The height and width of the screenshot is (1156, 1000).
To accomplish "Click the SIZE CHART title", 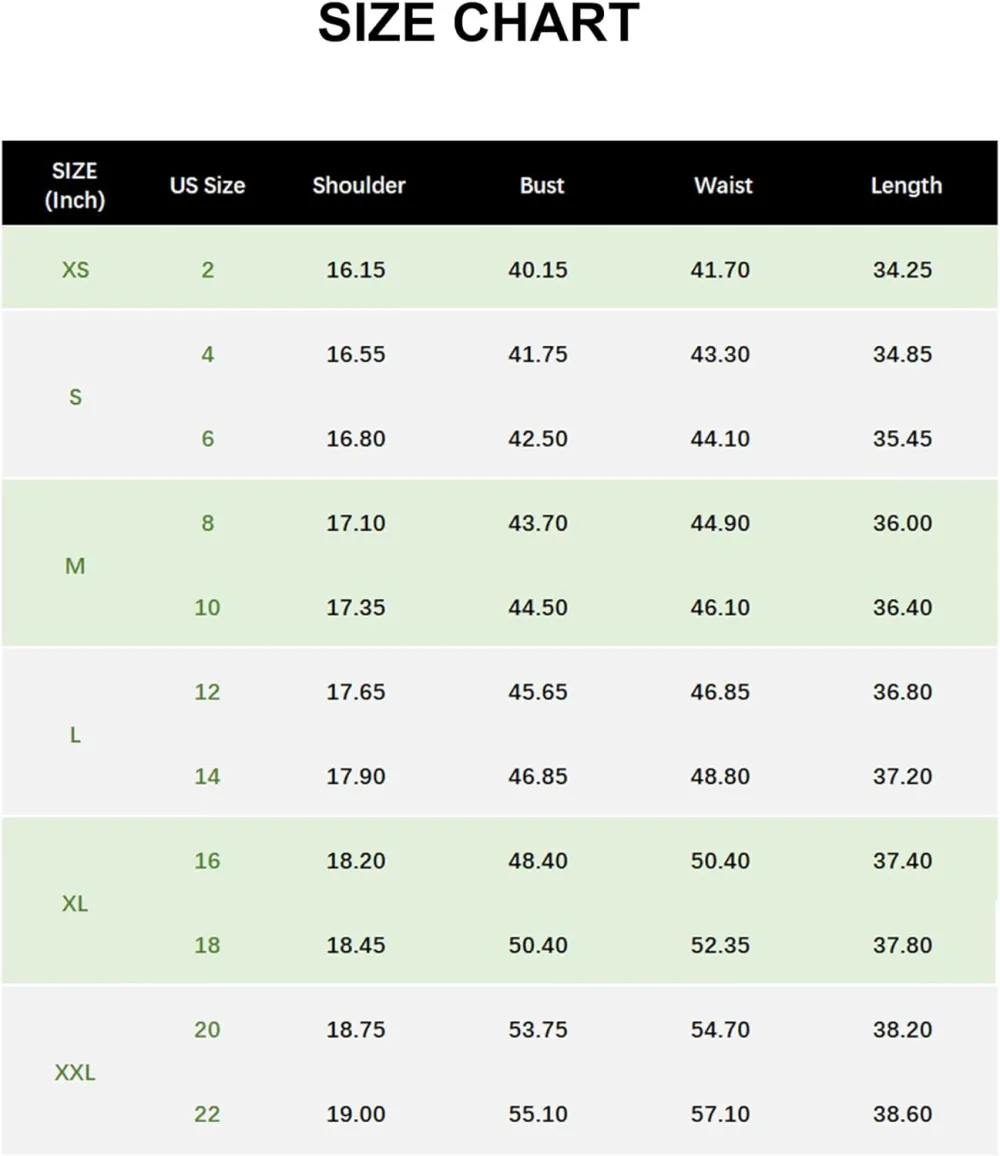I will coord(478,24).
